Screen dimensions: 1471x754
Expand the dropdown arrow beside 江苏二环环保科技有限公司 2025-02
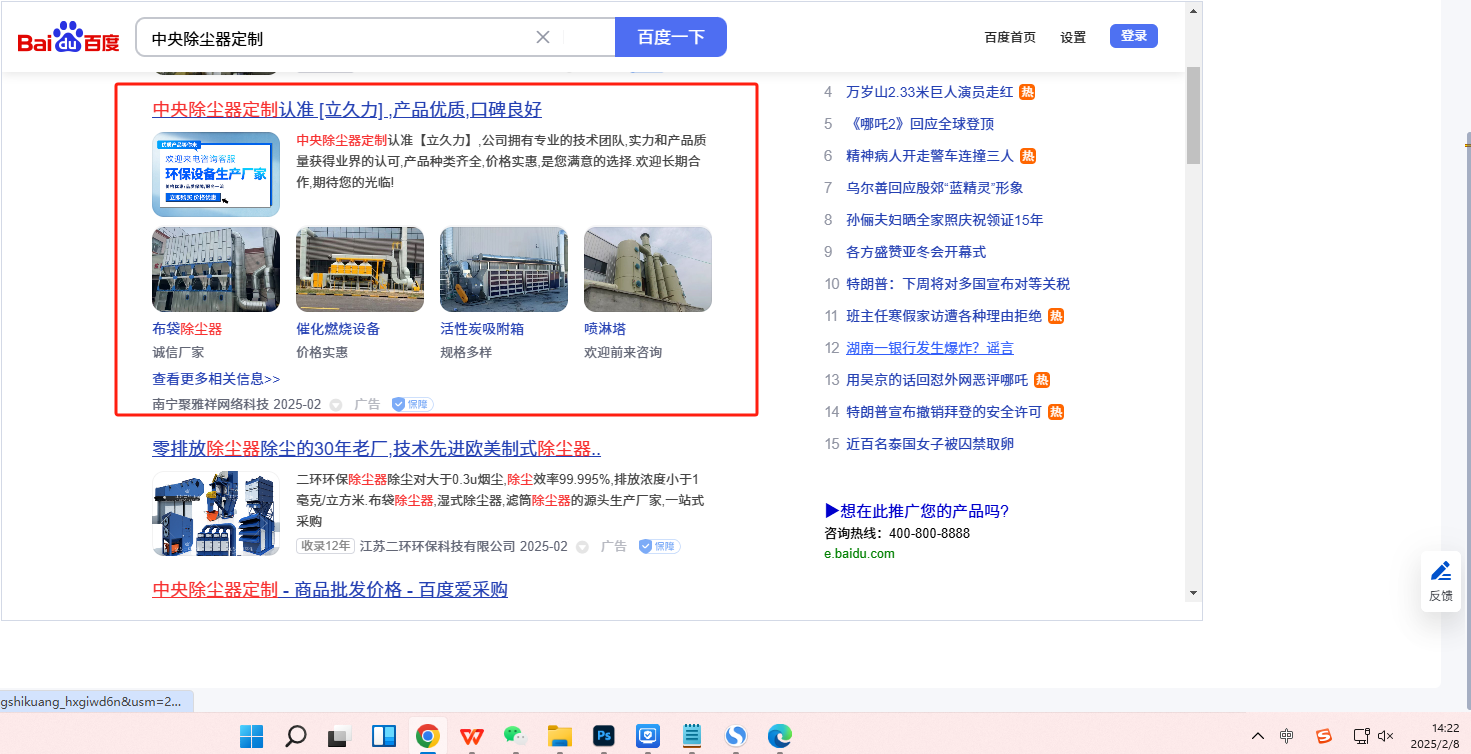582,547
